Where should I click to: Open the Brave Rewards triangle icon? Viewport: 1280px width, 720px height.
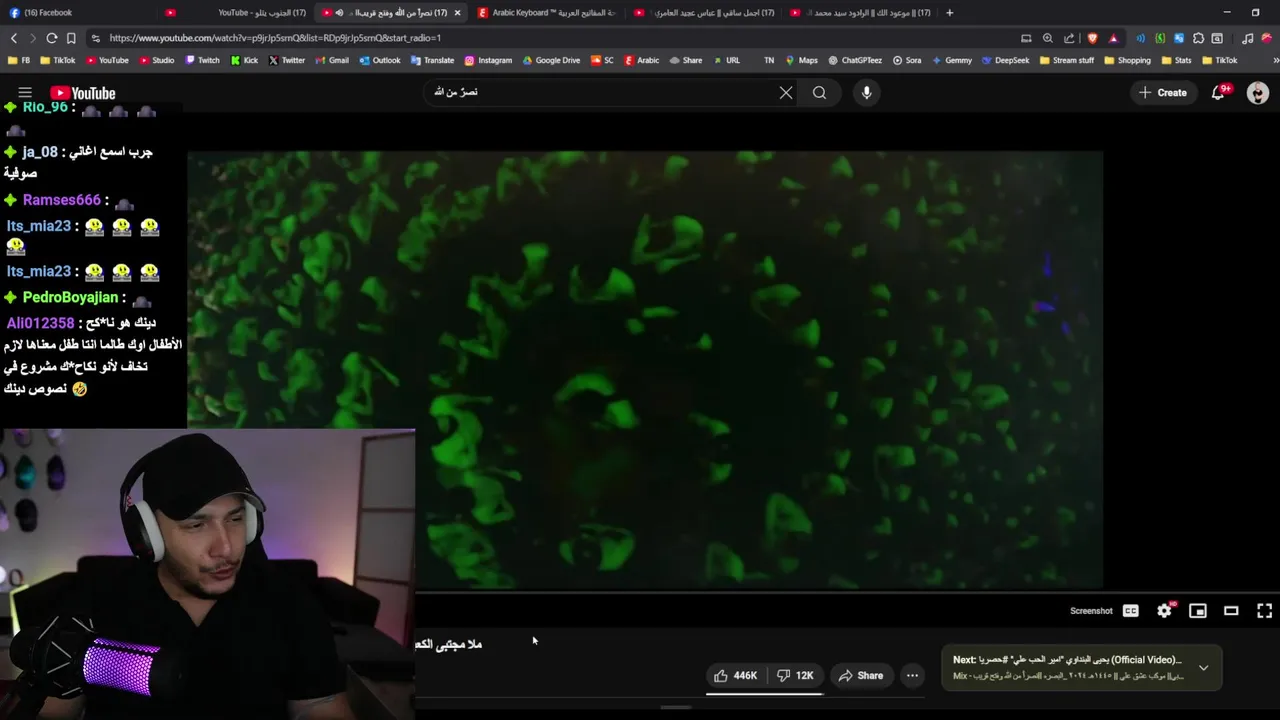[1113, 38]
